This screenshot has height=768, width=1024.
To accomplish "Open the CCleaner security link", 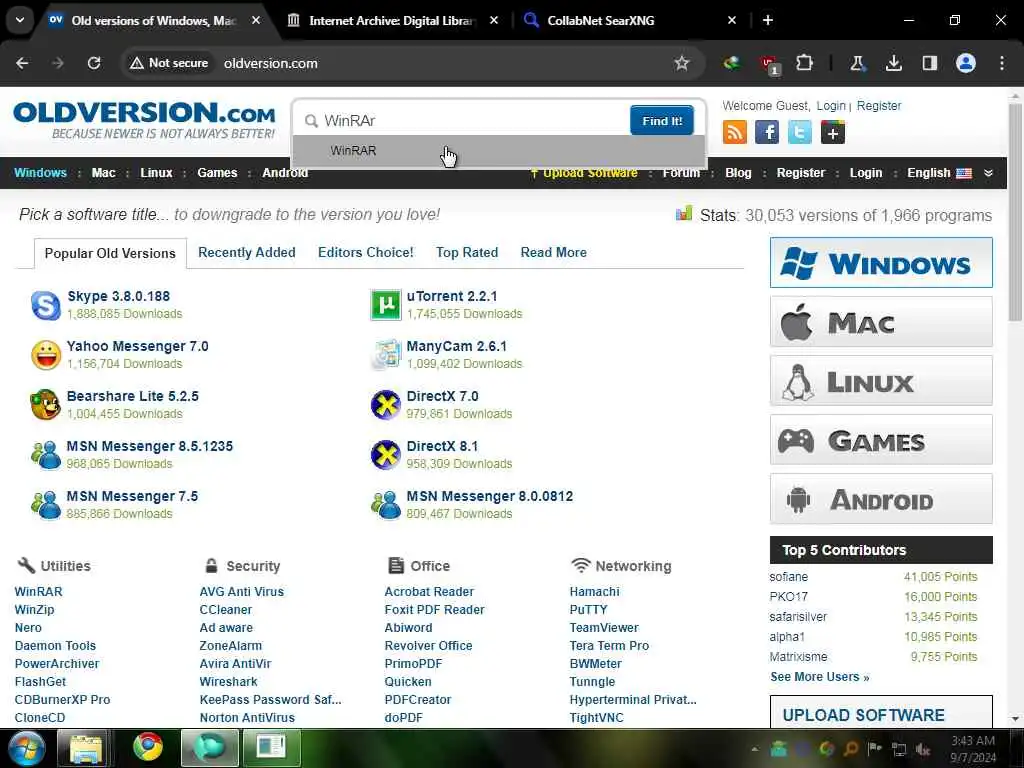I will (225, 610).
